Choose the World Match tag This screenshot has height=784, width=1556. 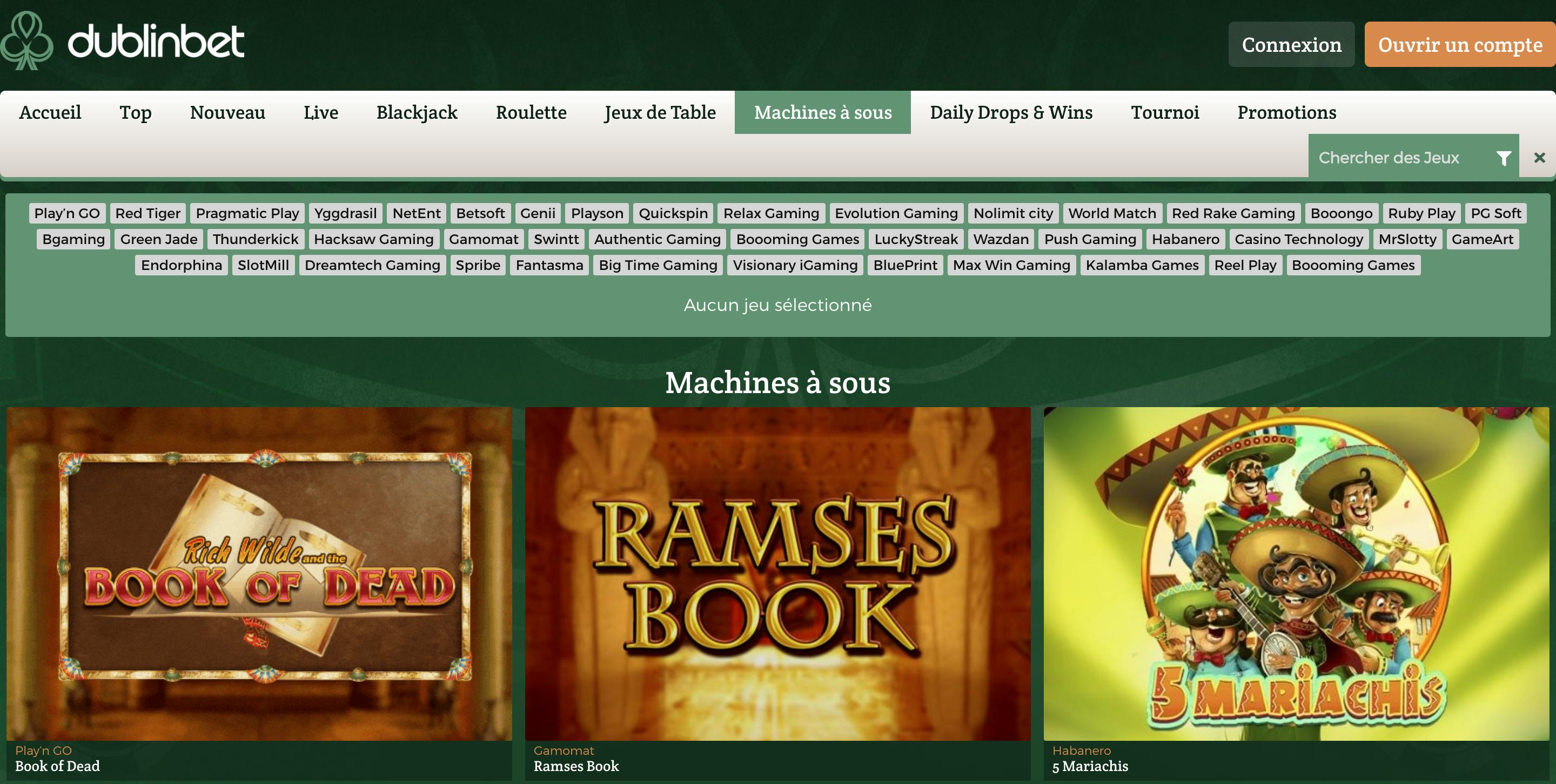1112,213
